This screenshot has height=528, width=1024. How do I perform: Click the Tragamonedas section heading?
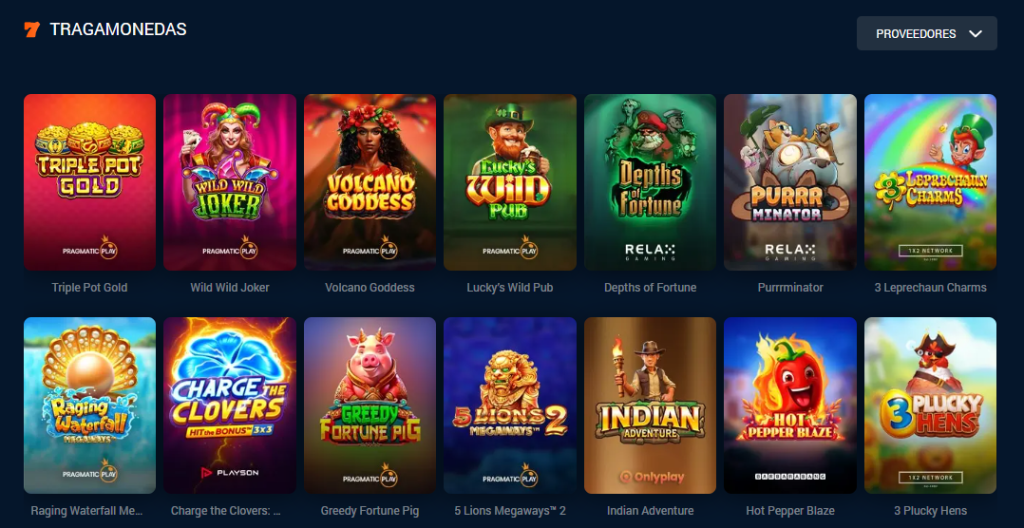(x=118, y=29)
